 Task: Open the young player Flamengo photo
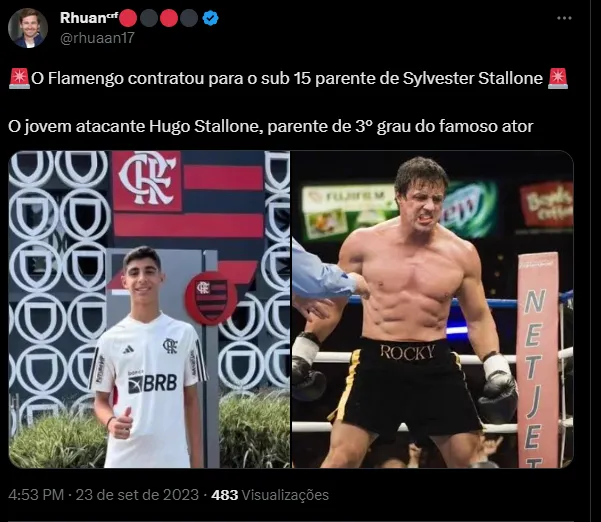tap(149, 309)
